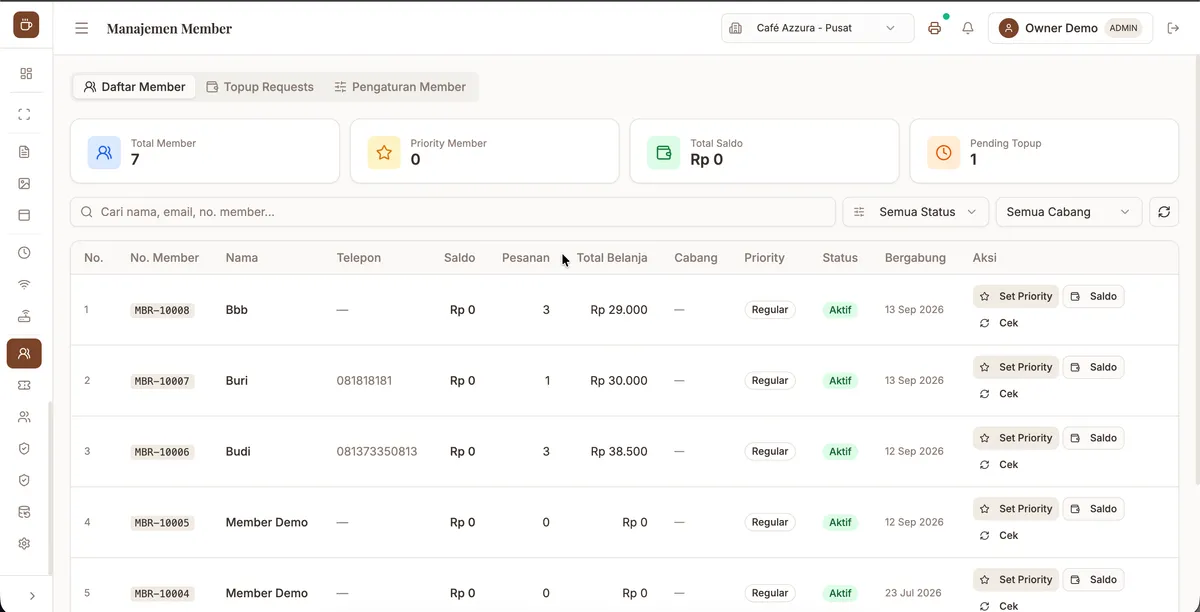
Task: Open the printer icon in header
Action: pos(934,28)
